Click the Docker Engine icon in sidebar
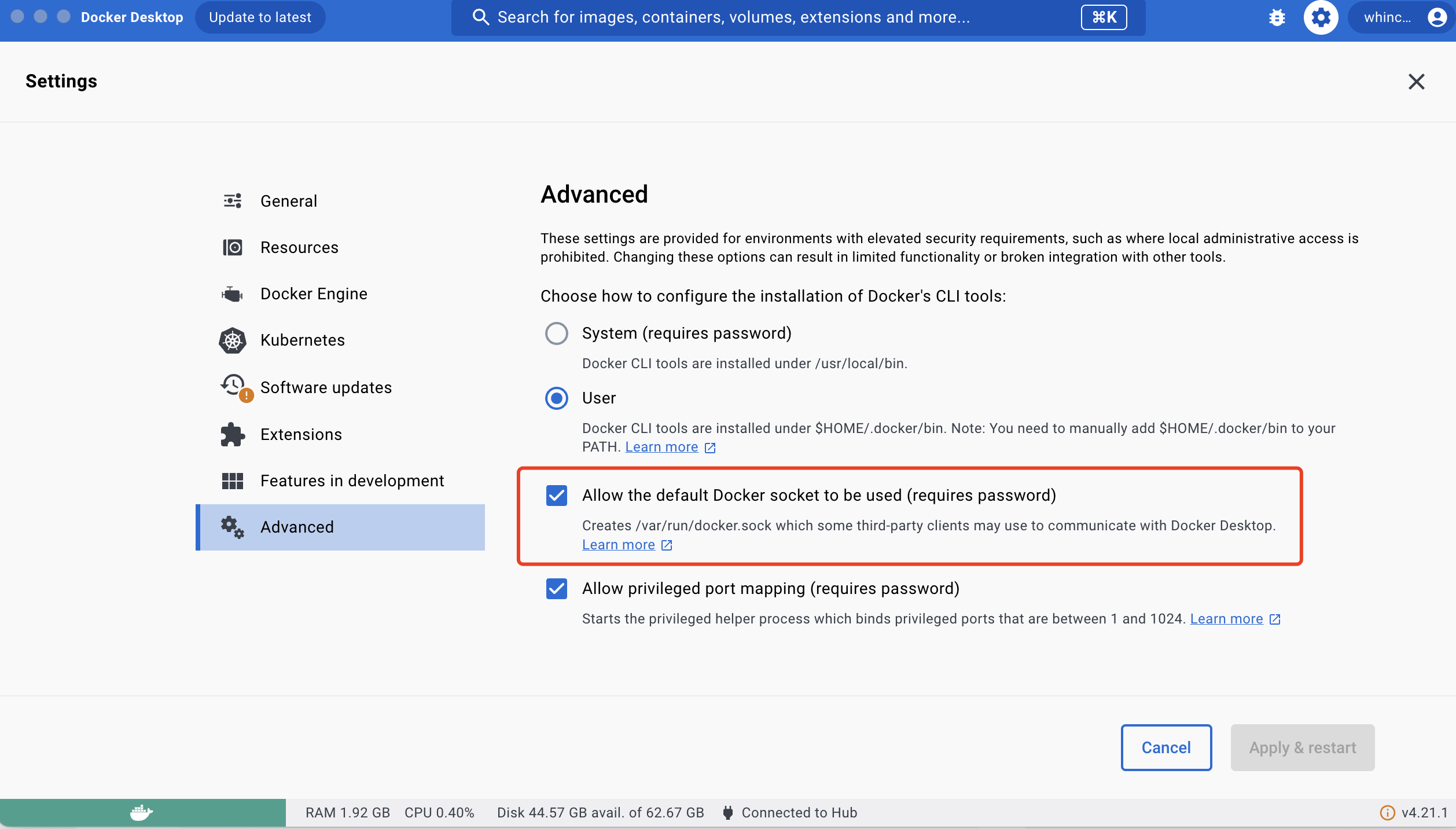Screen dimensions: 1456x829 coord(233,294)
